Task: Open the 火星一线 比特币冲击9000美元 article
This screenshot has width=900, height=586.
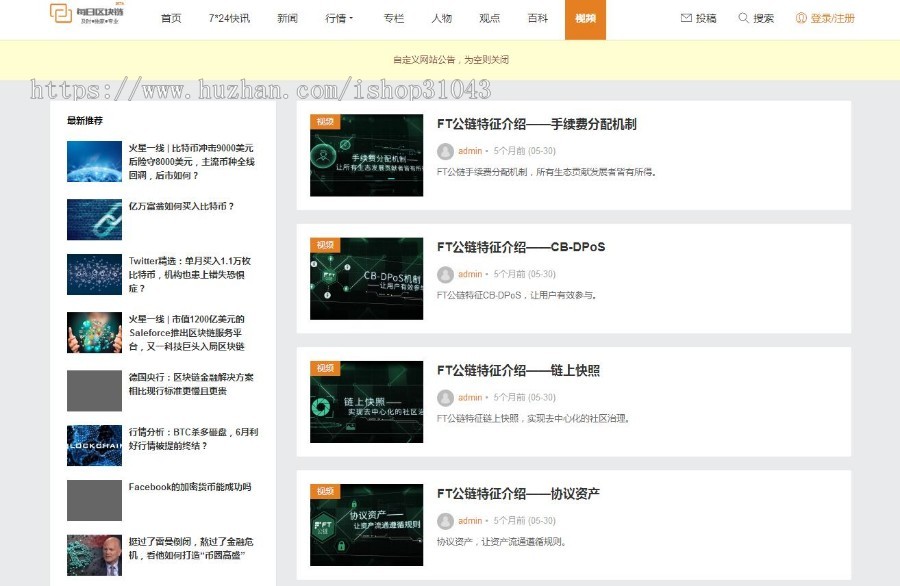Action: coord(193,162)
